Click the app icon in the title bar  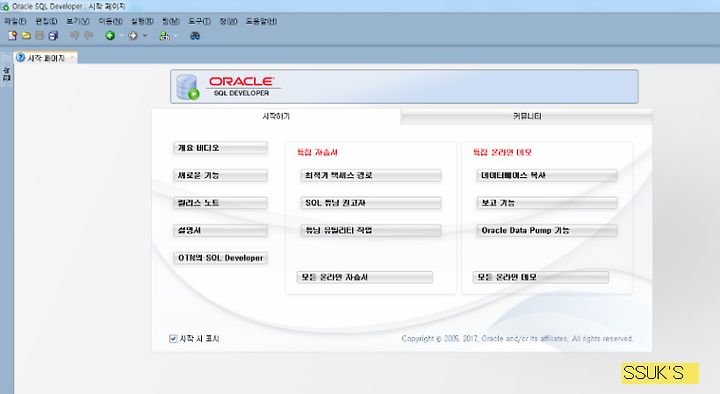pos(5,6)
